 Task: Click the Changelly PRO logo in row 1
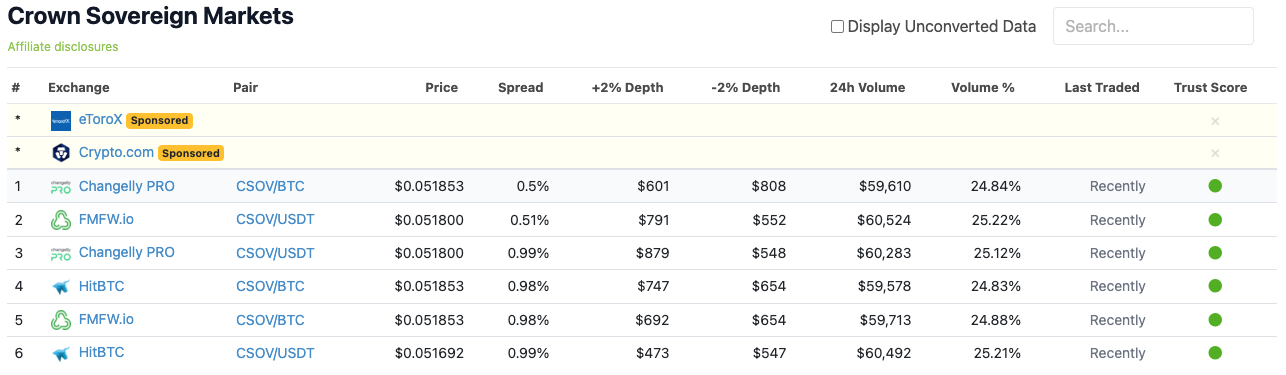[61, 187]
